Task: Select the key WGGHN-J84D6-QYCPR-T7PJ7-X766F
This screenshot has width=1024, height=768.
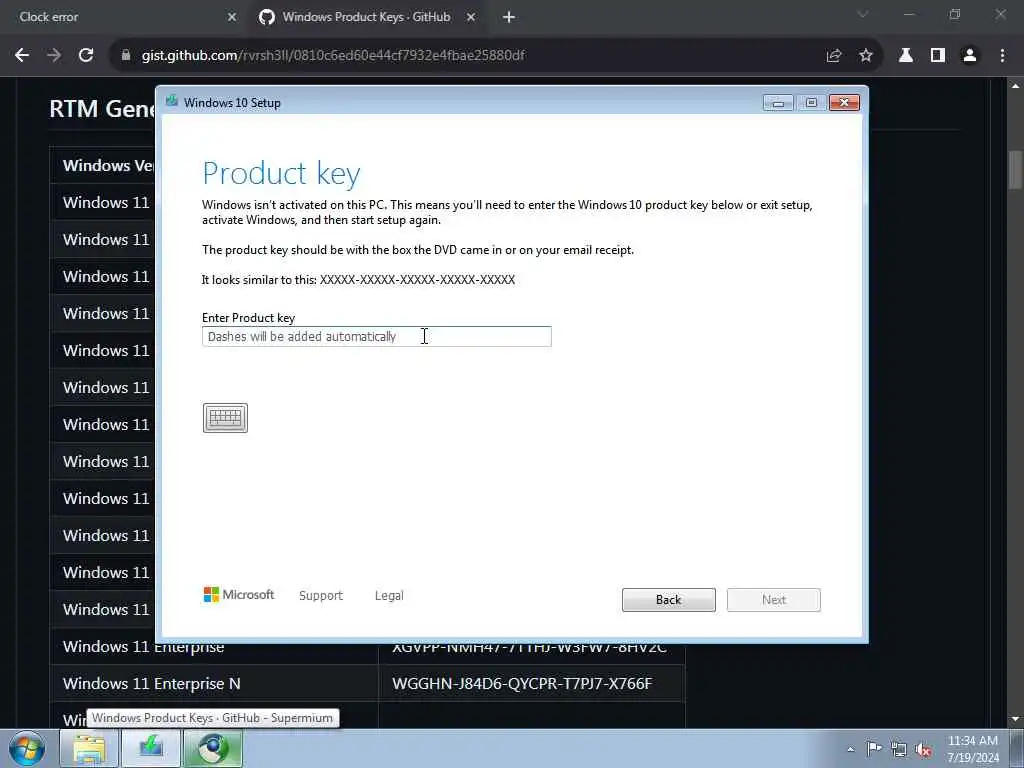Action: point(522,684)
